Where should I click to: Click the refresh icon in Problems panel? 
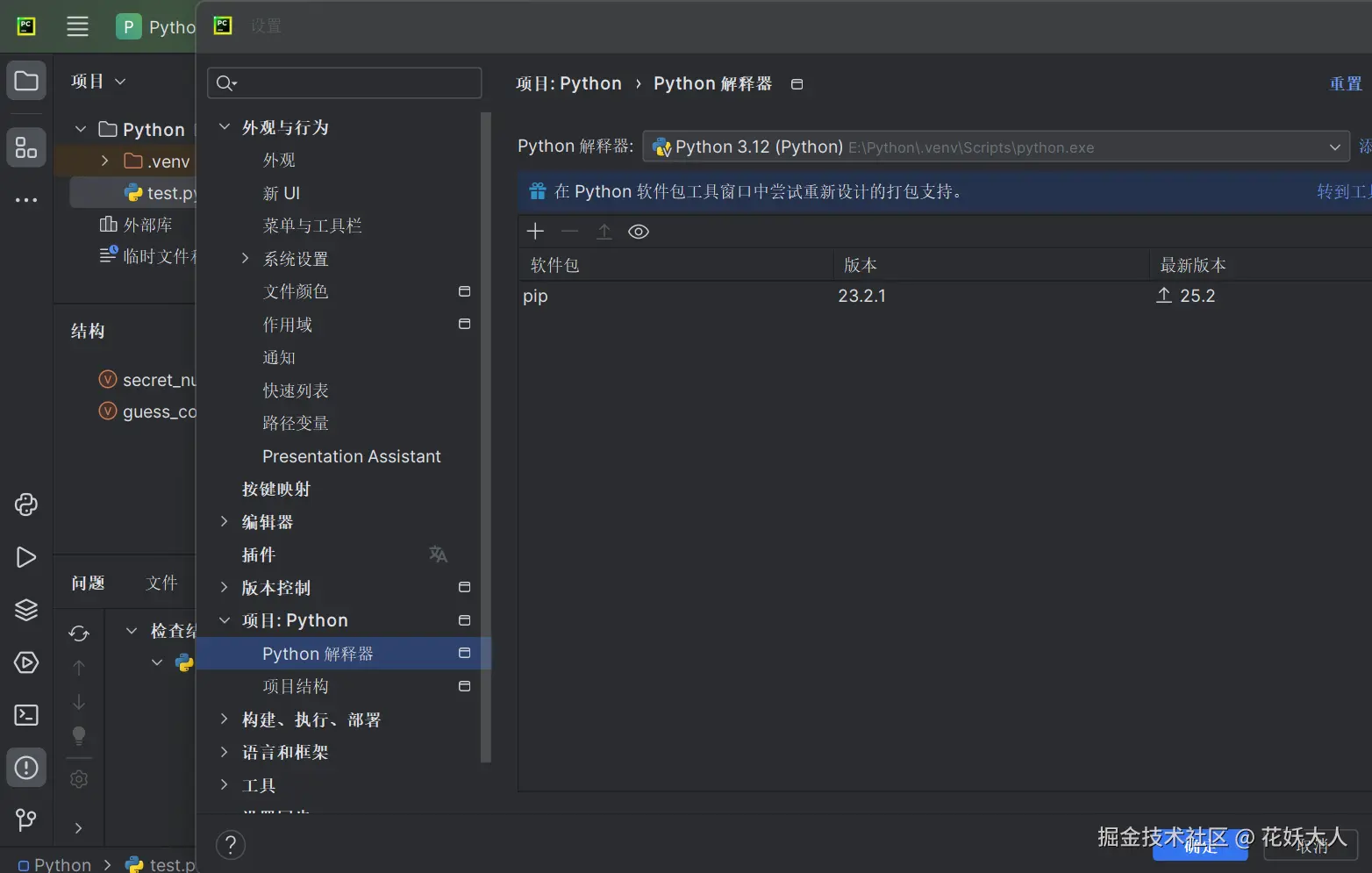79,633
